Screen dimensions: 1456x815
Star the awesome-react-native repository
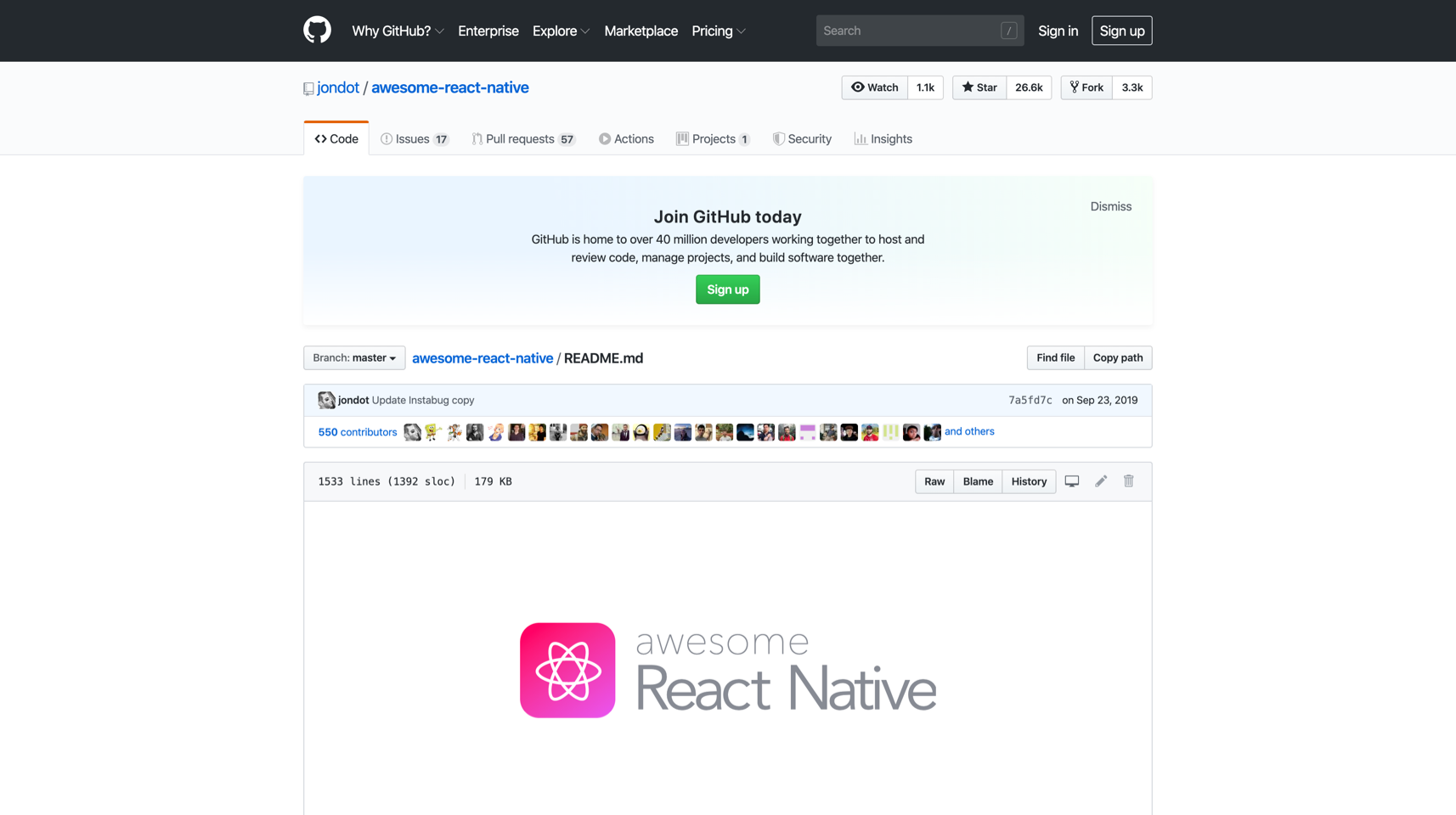979,87
